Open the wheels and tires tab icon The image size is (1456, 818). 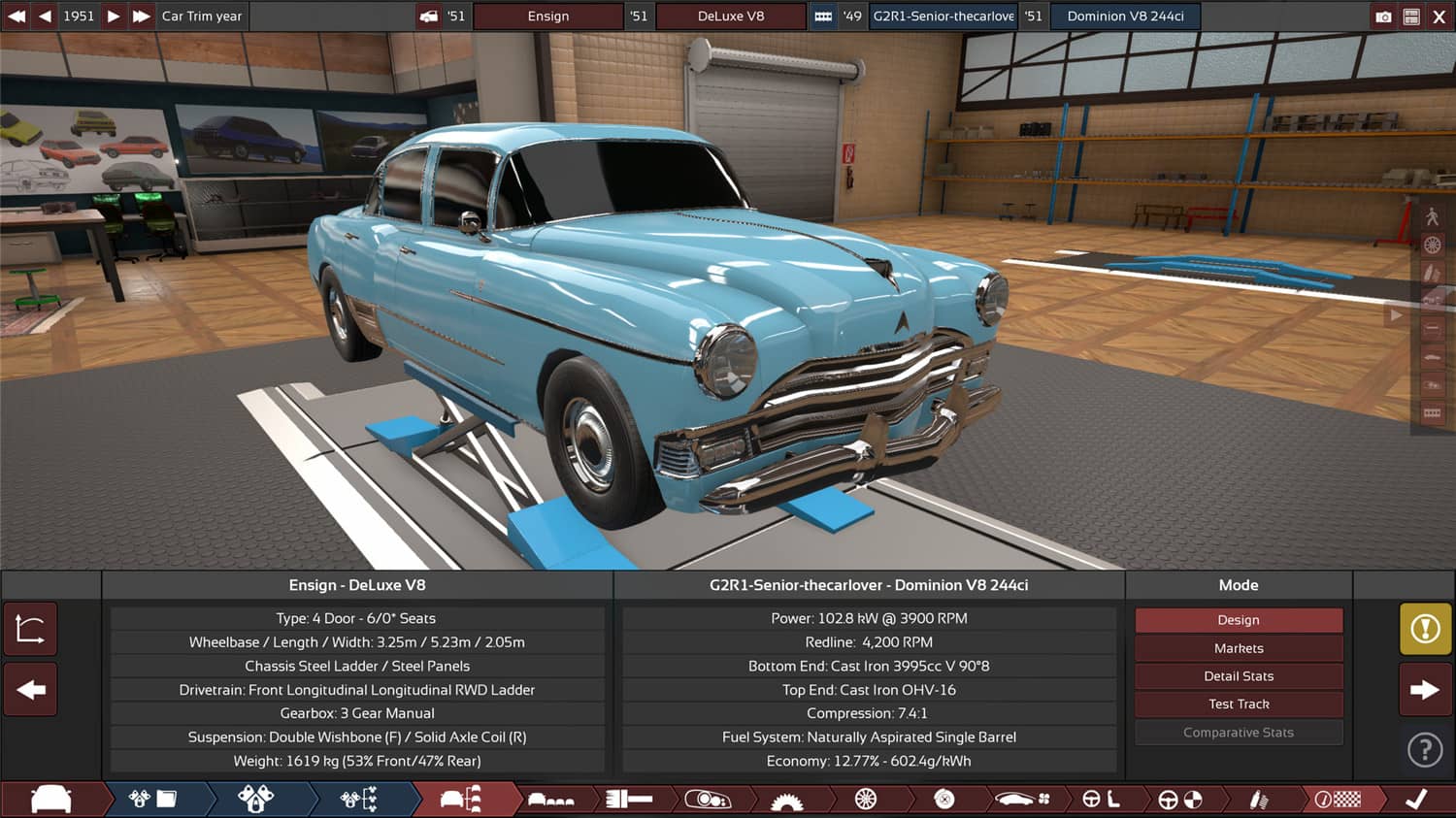(867, 799)
